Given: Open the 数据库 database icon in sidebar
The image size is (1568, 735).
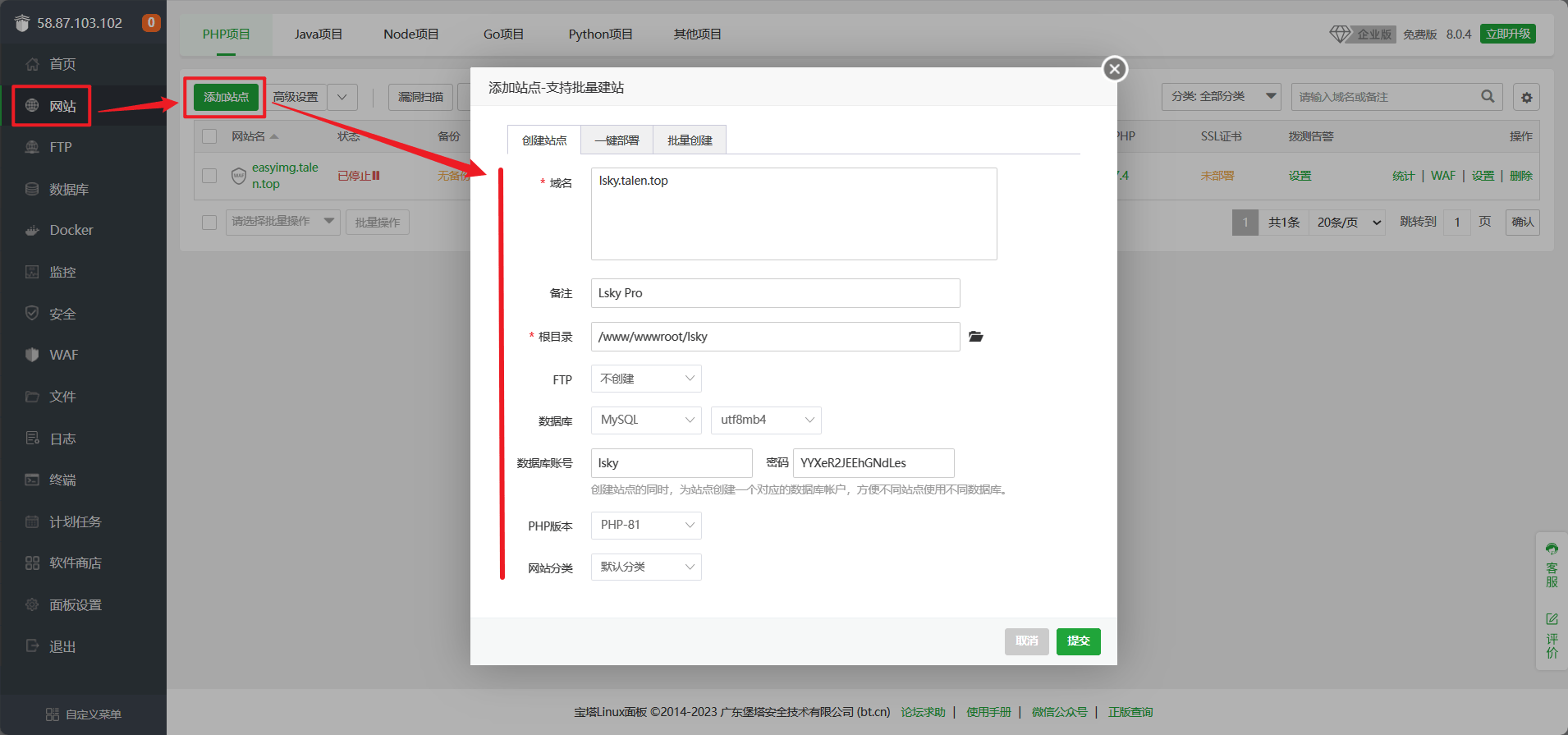Looking at the screenshot, I should tap(32, 189).
